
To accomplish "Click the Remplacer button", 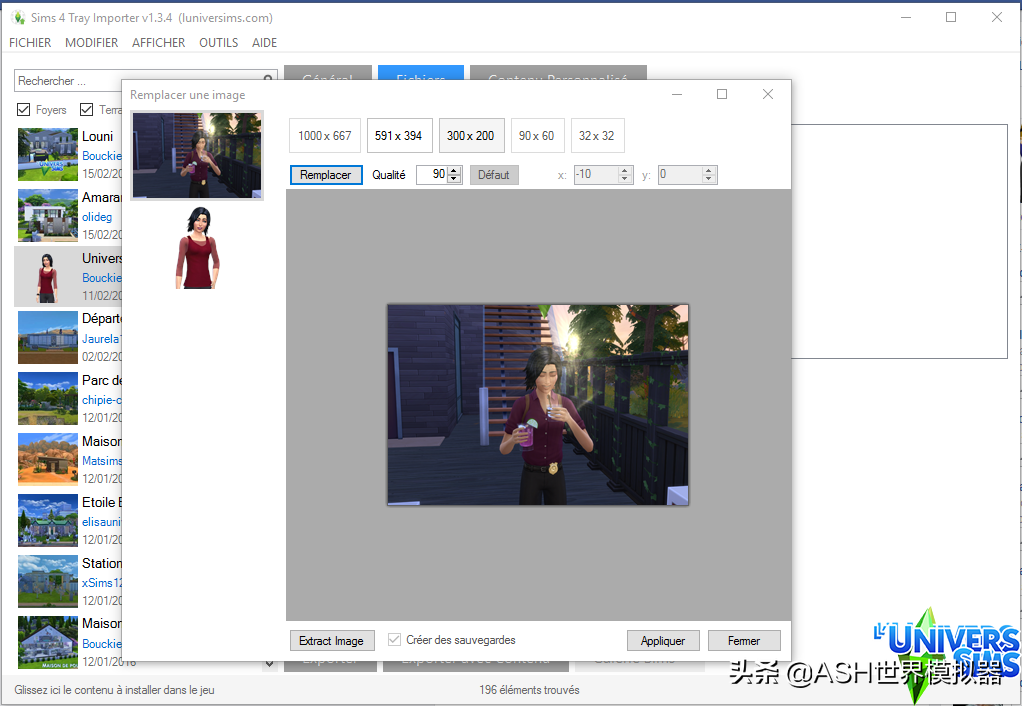I will 326,175.
